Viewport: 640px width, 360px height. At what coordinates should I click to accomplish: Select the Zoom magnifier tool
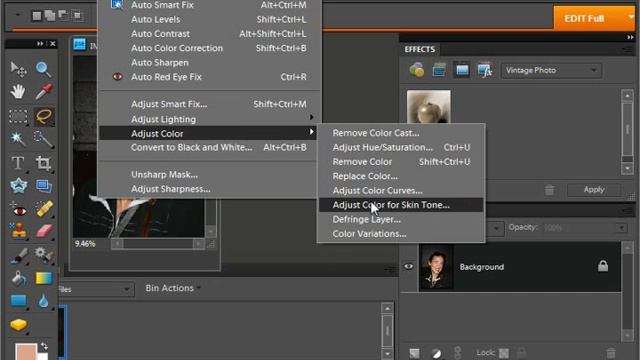click(x=43, y=69)
